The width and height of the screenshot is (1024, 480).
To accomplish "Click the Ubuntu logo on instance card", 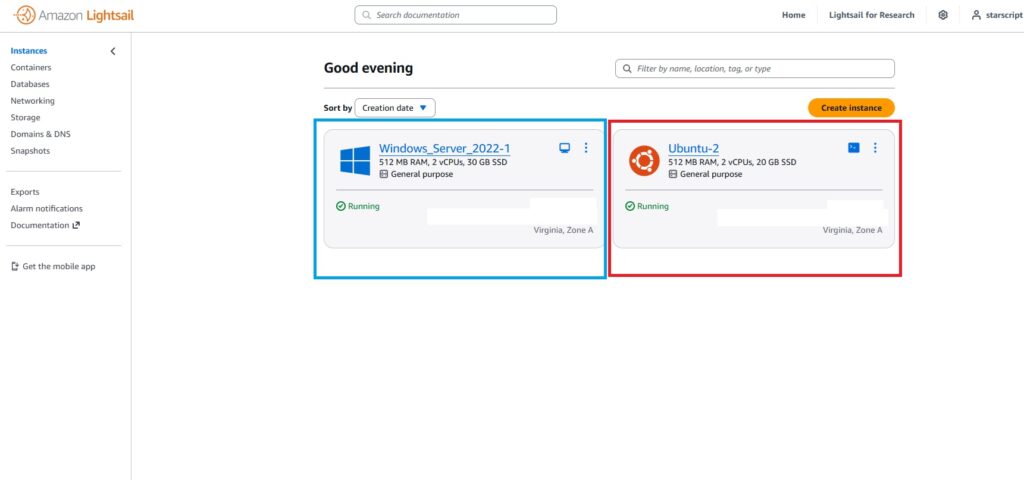I will coord(644,161).
